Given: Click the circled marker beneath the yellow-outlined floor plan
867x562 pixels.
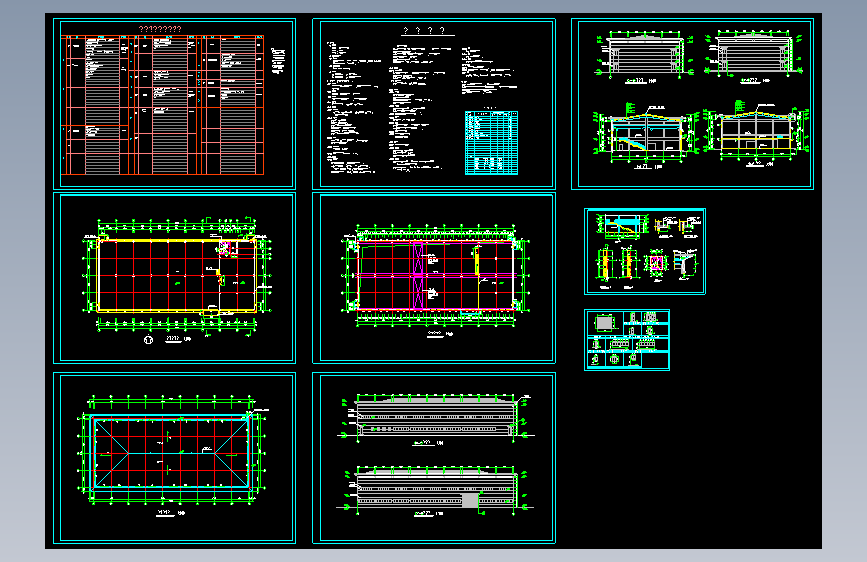Looking at the screenshot, I should pos(148,340).
